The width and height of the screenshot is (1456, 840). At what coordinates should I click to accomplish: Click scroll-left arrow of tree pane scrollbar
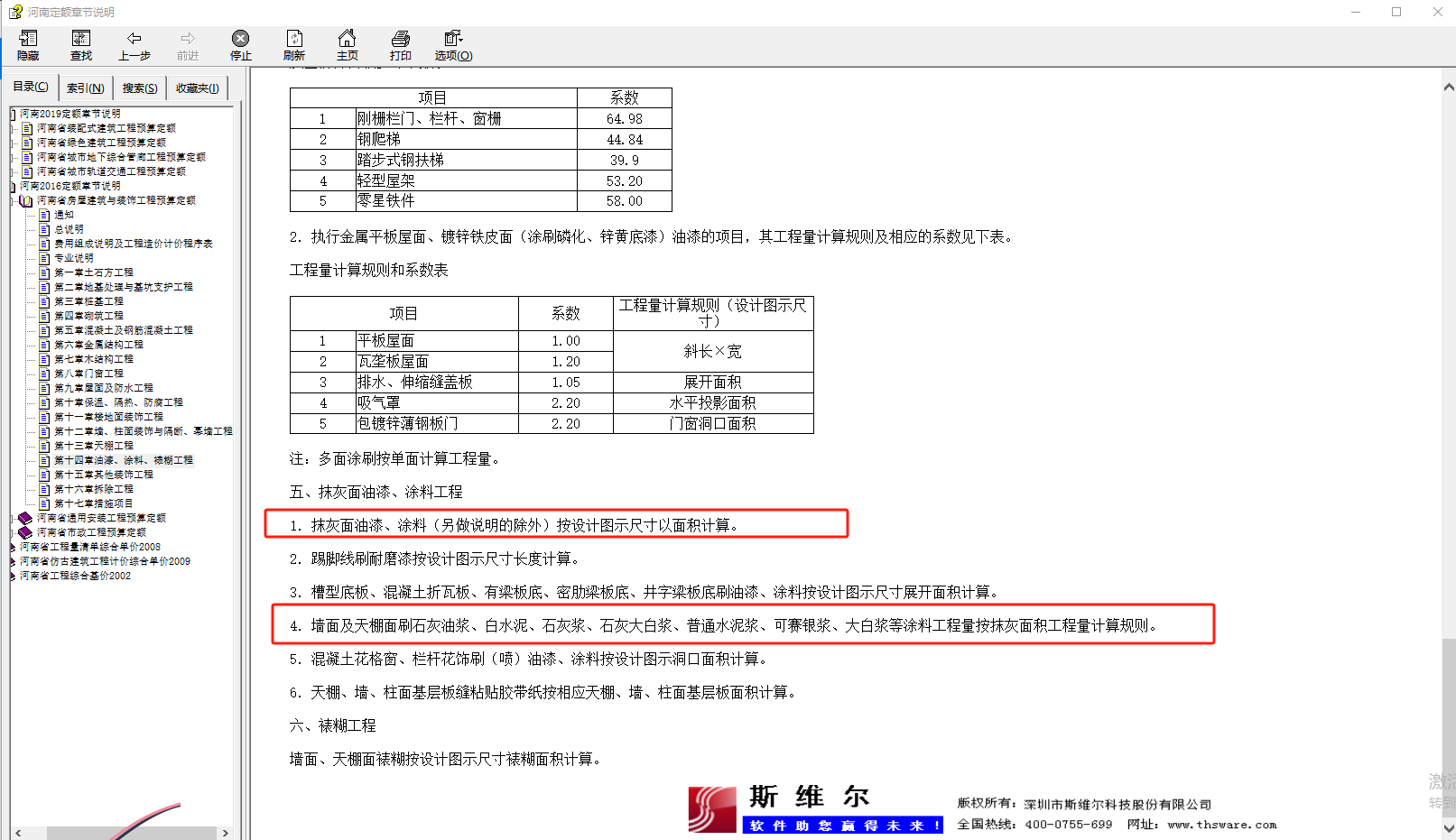click(18, 833)
